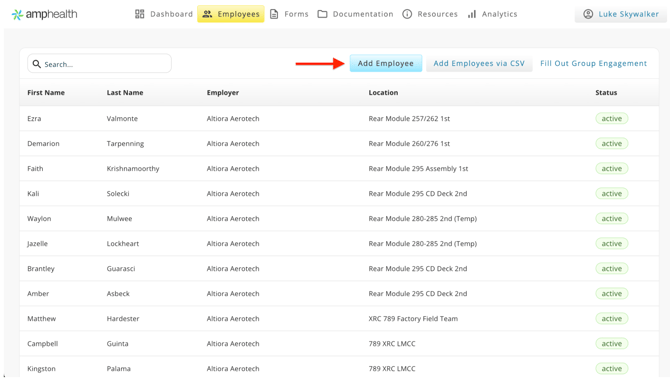Select last name Solecki
670x379 pixels.
(x=118, y=194)
